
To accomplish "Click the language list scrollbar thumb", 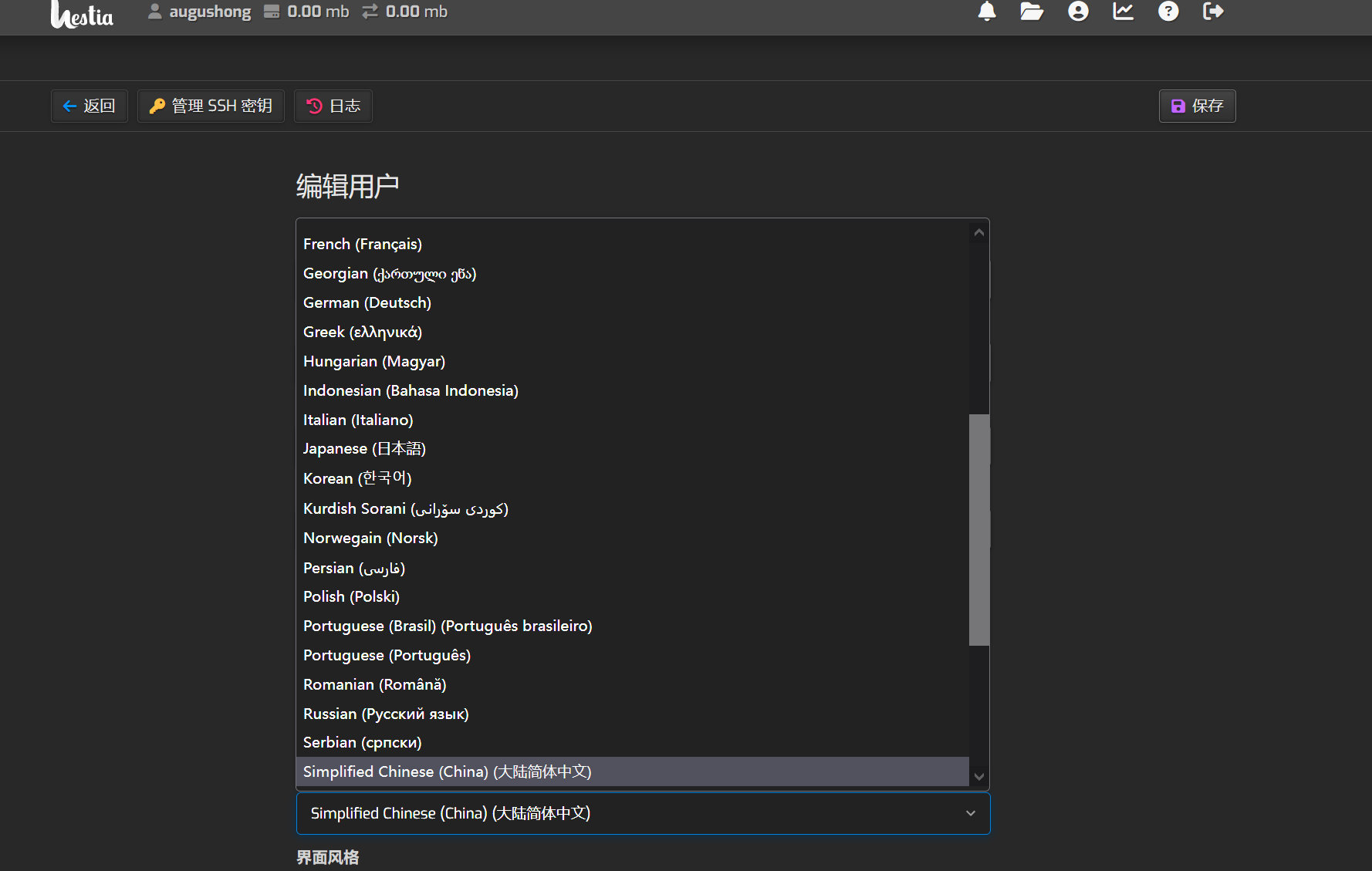I will point(978,529).
